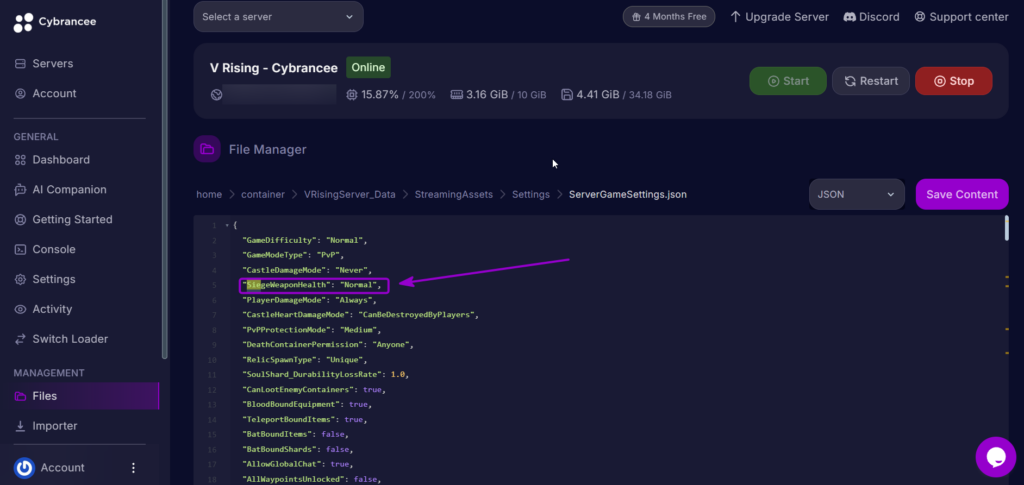Open the live chat bubble

[995, 457]
